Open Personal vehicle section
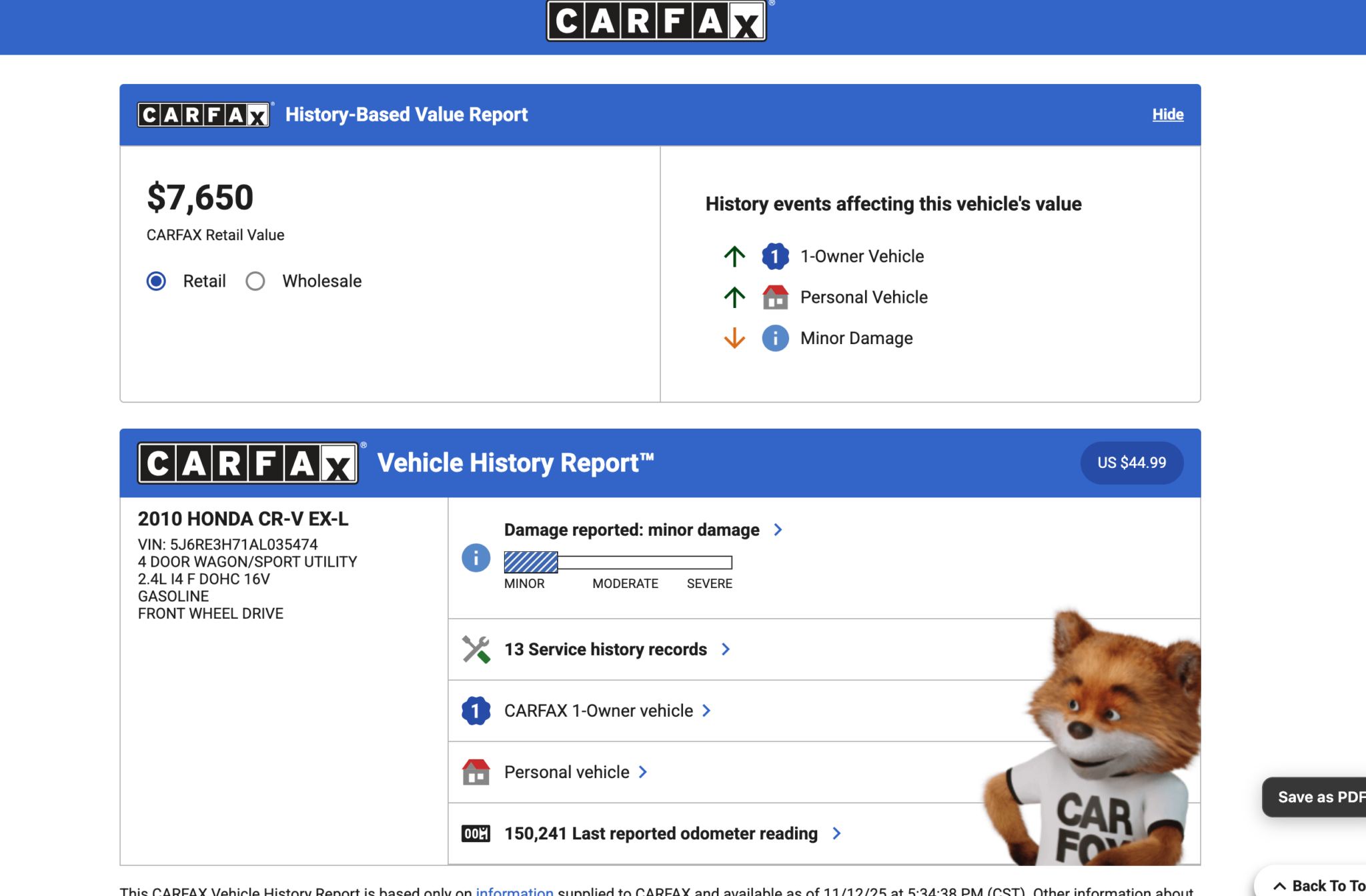The width and height of the screenshot is (1366, 896). click(566, 772)
